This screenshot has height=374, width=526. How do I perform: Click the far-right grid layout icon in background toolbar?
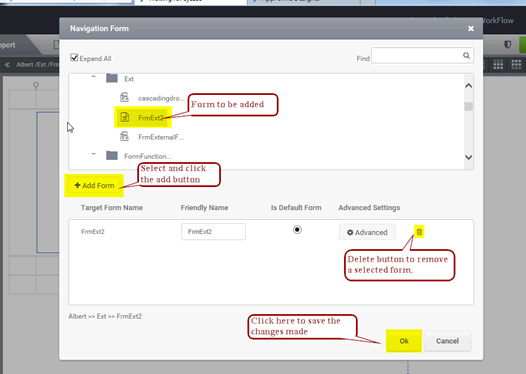516,64
